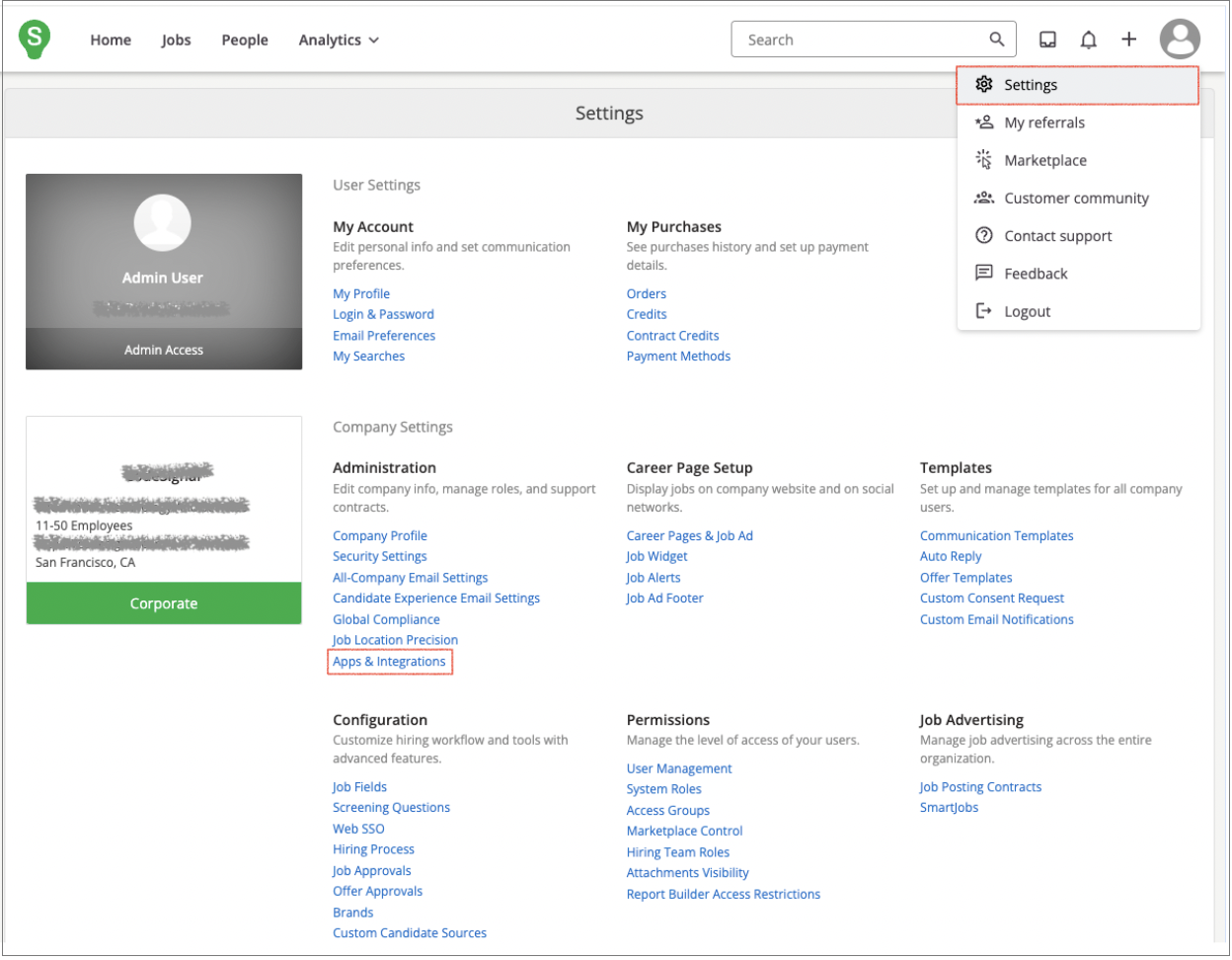1232x960 pixels.
Task: Click the SmartRecruiters green logo
Action: coord(35,40)
